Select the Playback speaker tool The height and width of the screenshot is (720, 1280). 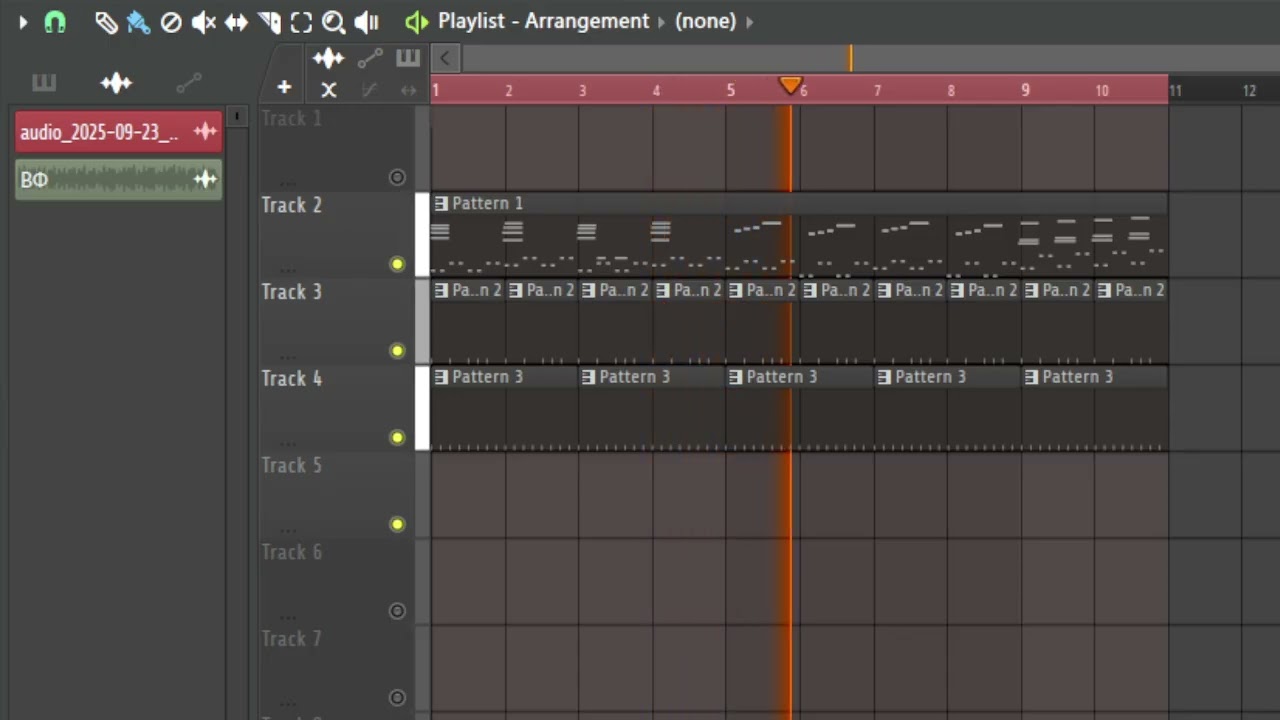[x=367, y=22]
